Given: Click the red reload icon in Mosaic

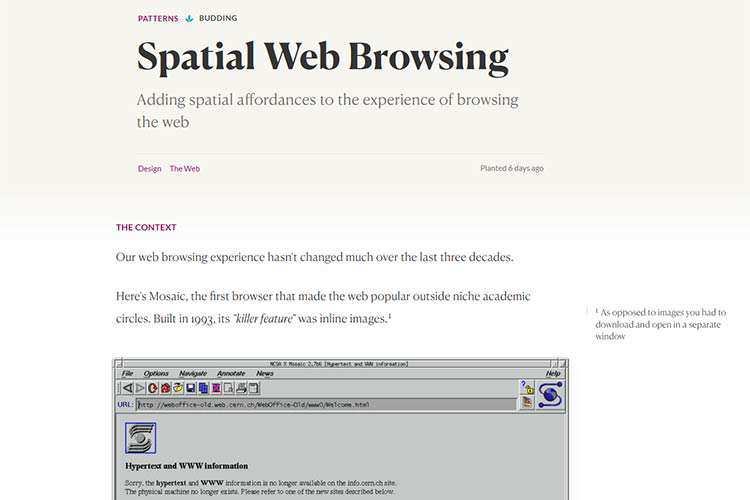Looking at the screenshot, I should 153,387.
